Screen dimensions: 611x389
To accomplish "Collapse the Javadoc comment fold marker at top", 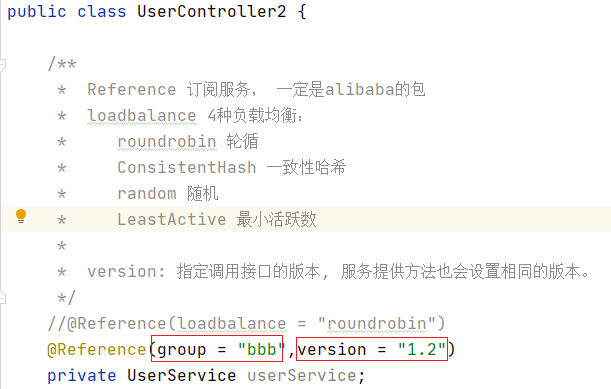I will point(2,65).
